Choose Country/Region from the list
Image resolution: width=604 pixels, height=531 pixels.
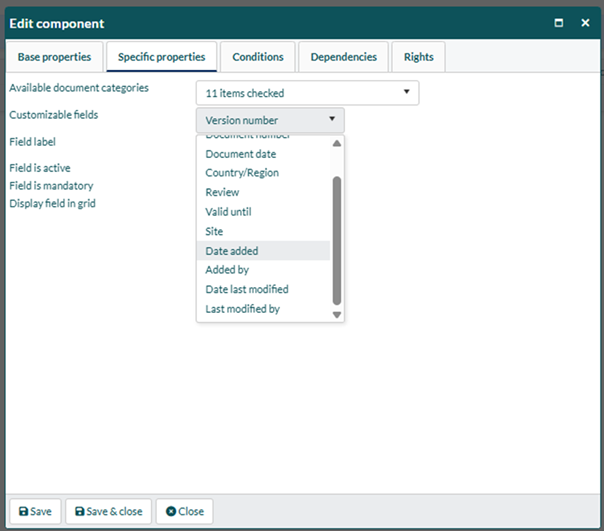click(263, 173)
